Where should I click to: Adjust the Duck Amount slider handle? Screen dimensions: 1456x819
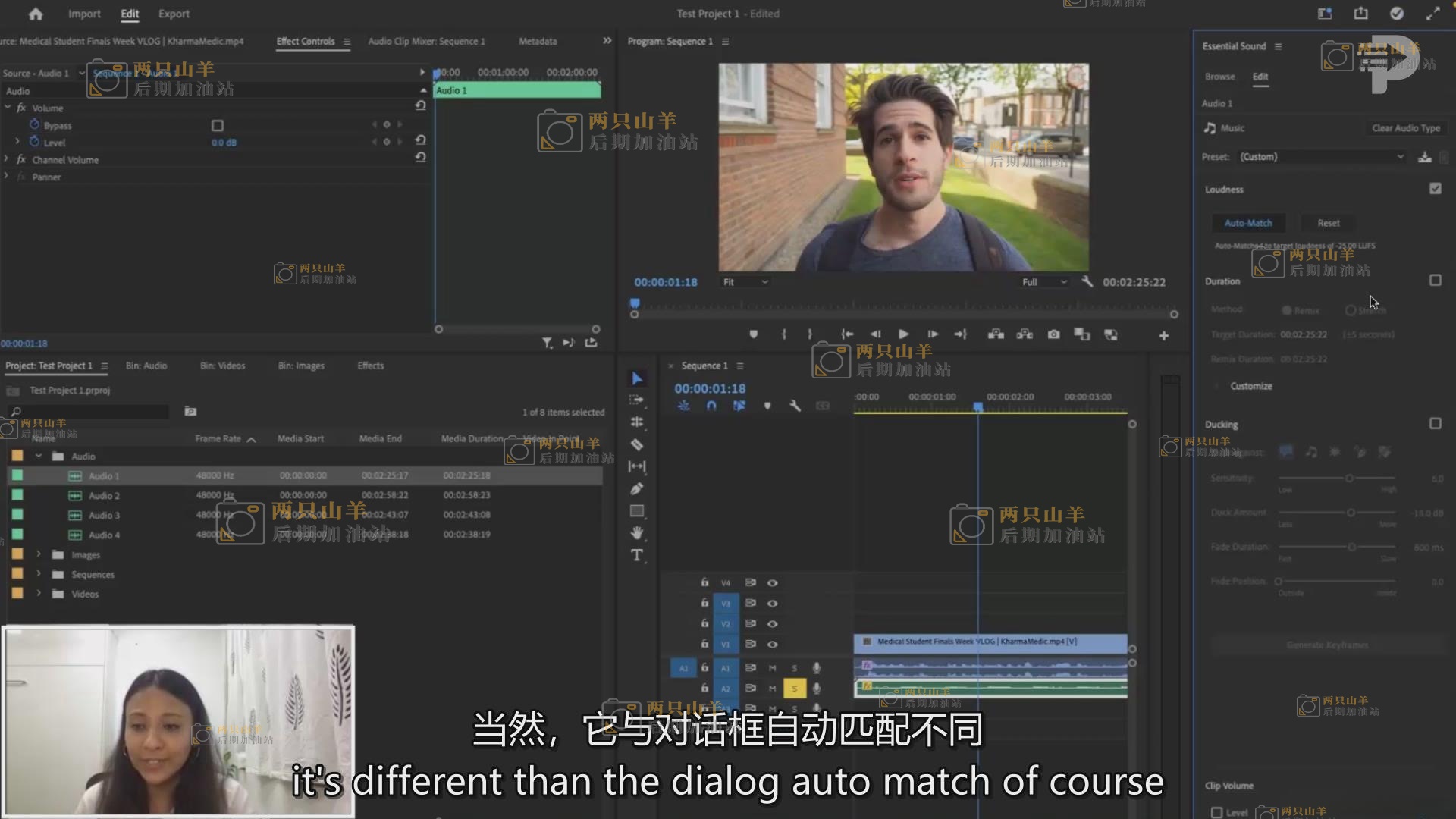tap(1351, 513)
